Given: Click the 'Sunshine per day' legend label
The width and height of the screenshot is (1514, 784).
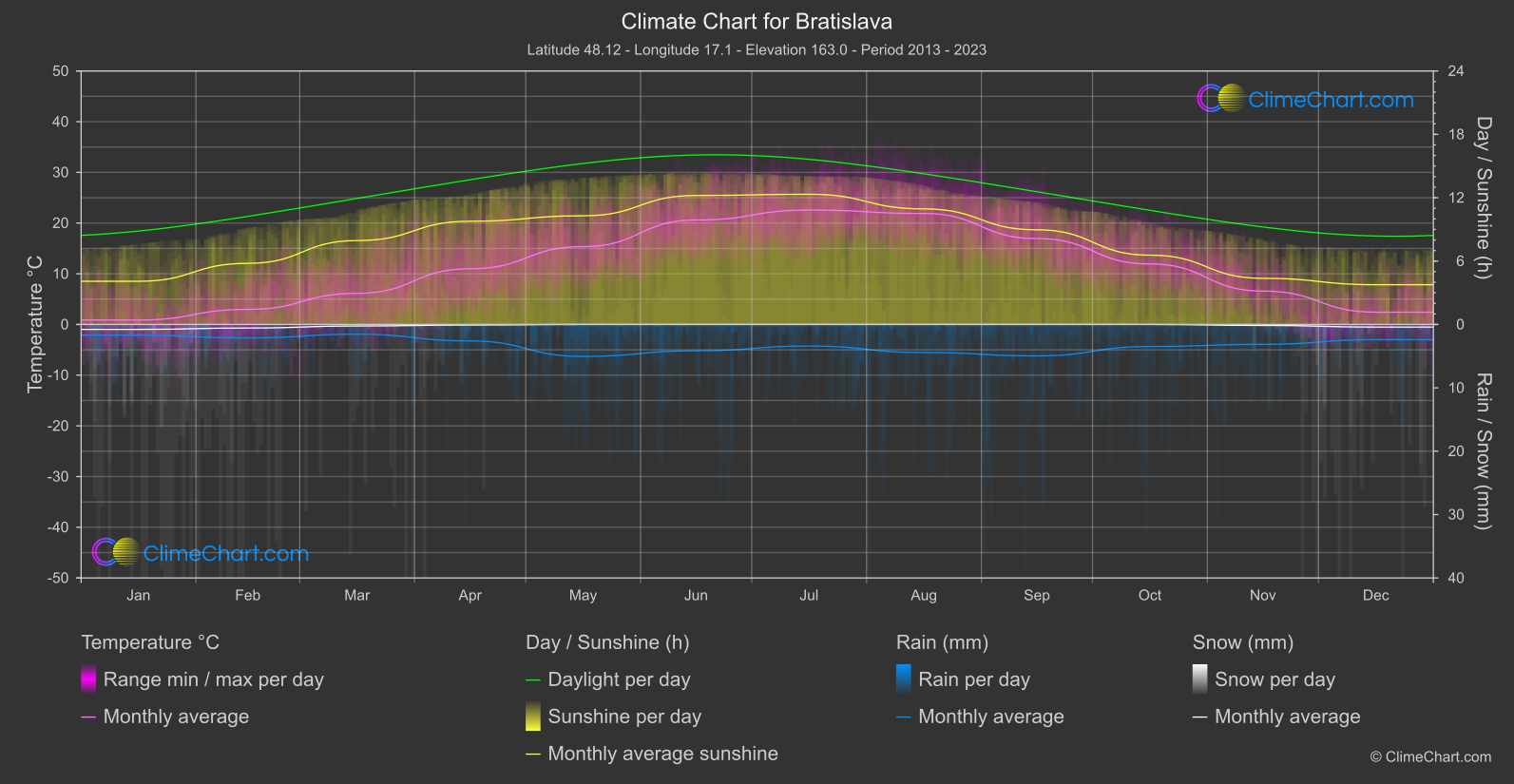Looking at the screenshot, I should [625, 717].
